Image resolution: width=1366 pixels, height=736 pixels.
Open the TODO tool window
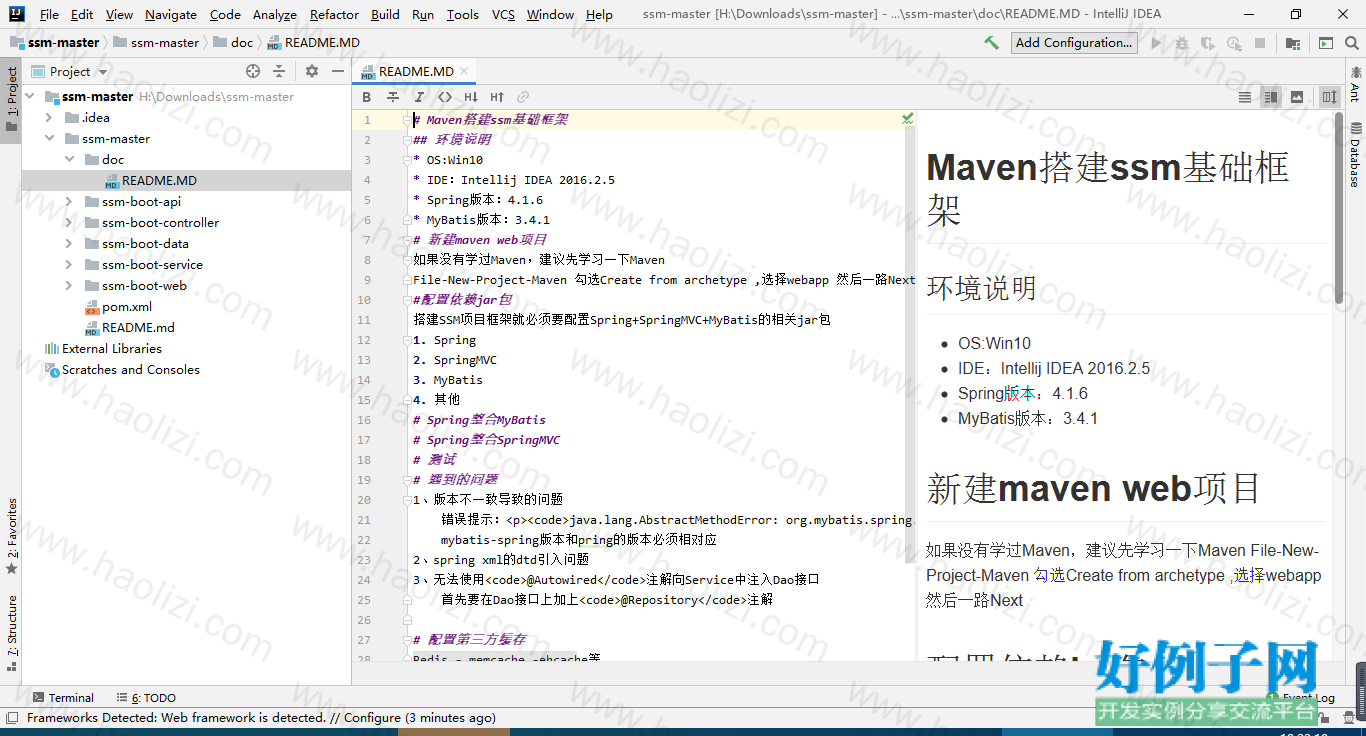pyautogui.click(x=146, y=698)
